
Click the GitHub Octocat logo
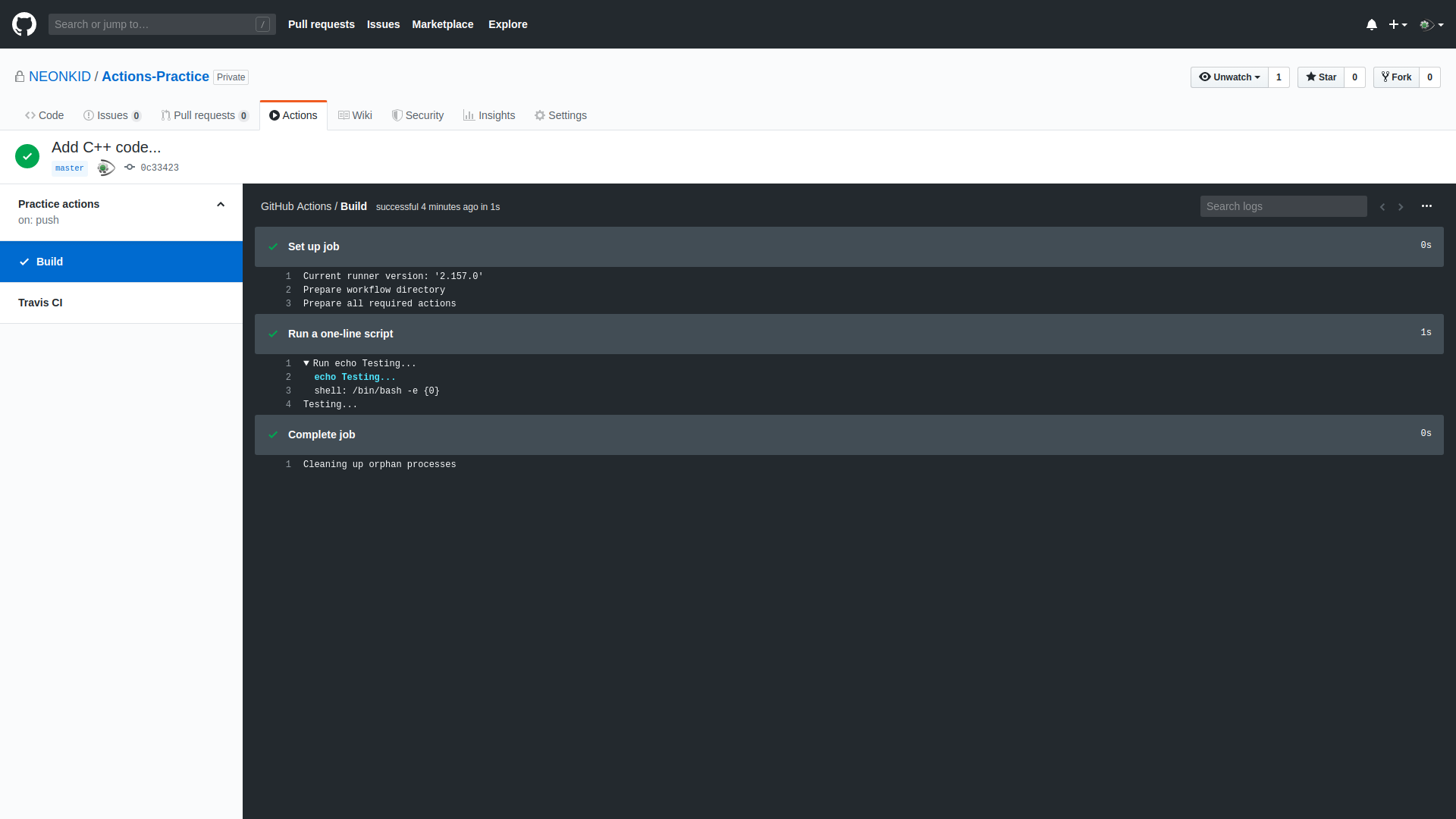24,24
